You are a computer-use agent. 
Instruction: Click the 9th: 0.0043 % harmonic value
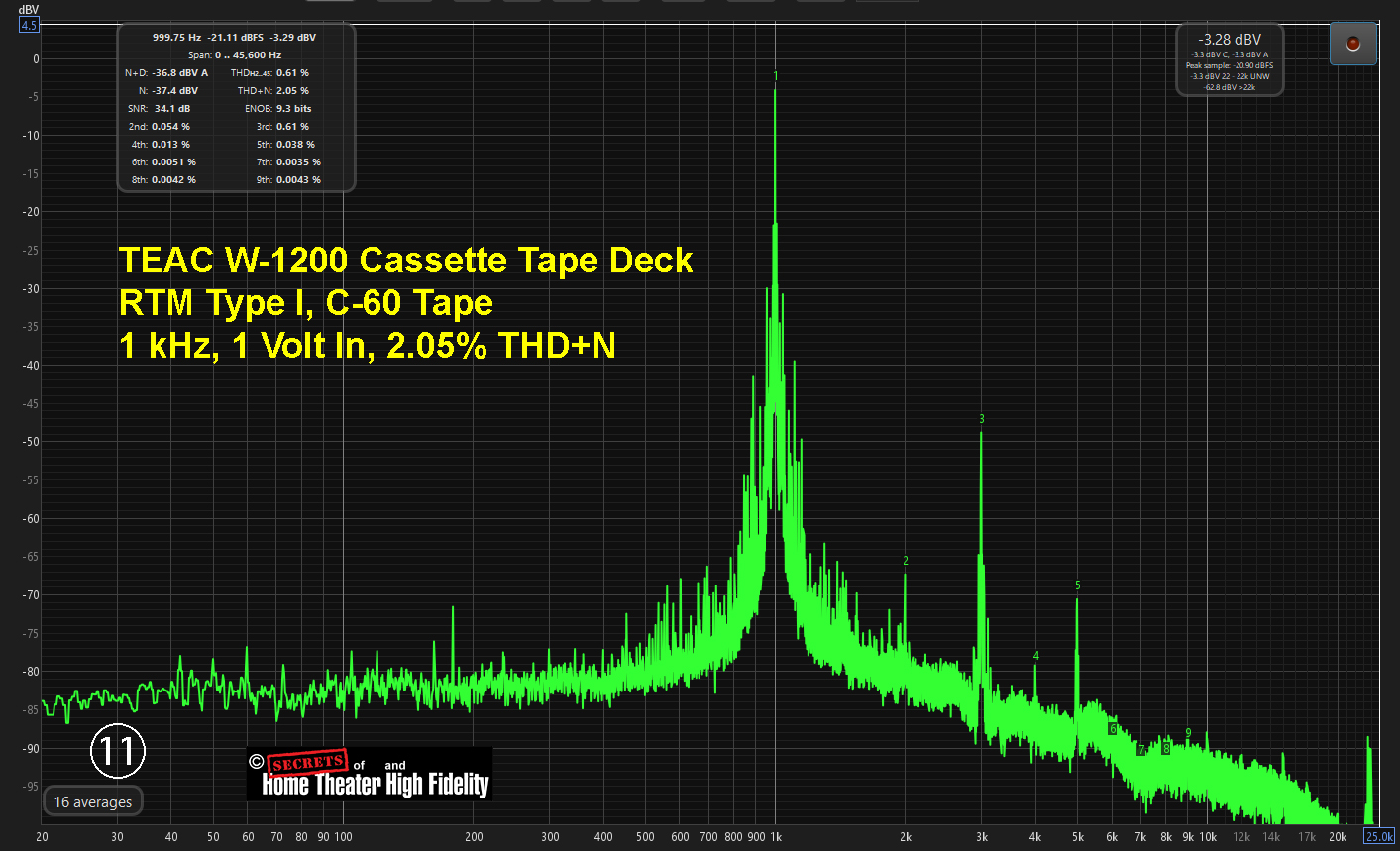pos(288,180)
